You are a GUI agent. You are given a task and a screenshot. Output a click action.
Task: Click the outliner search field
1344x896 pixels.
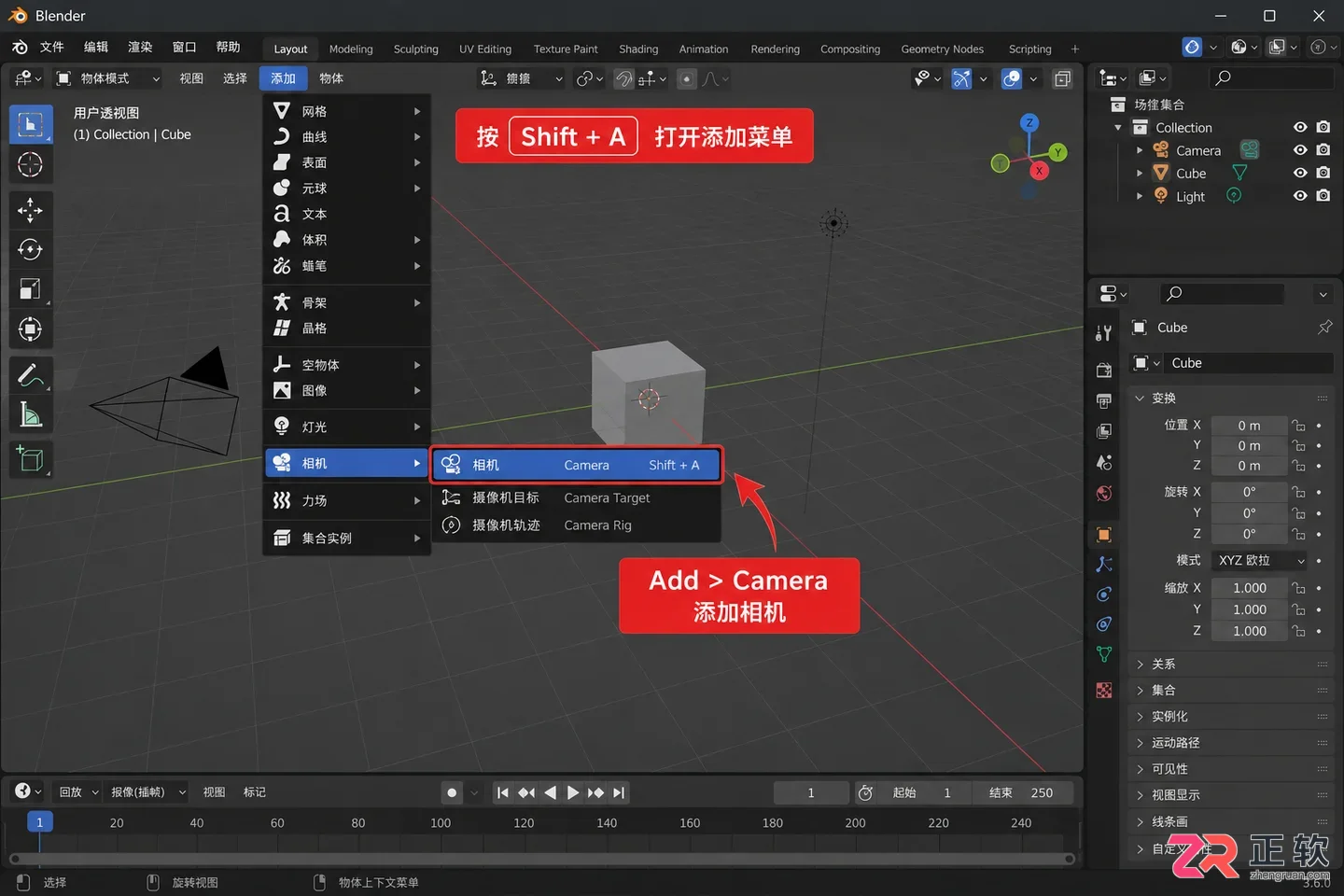pyautogui.click(x=1270, y=78)
